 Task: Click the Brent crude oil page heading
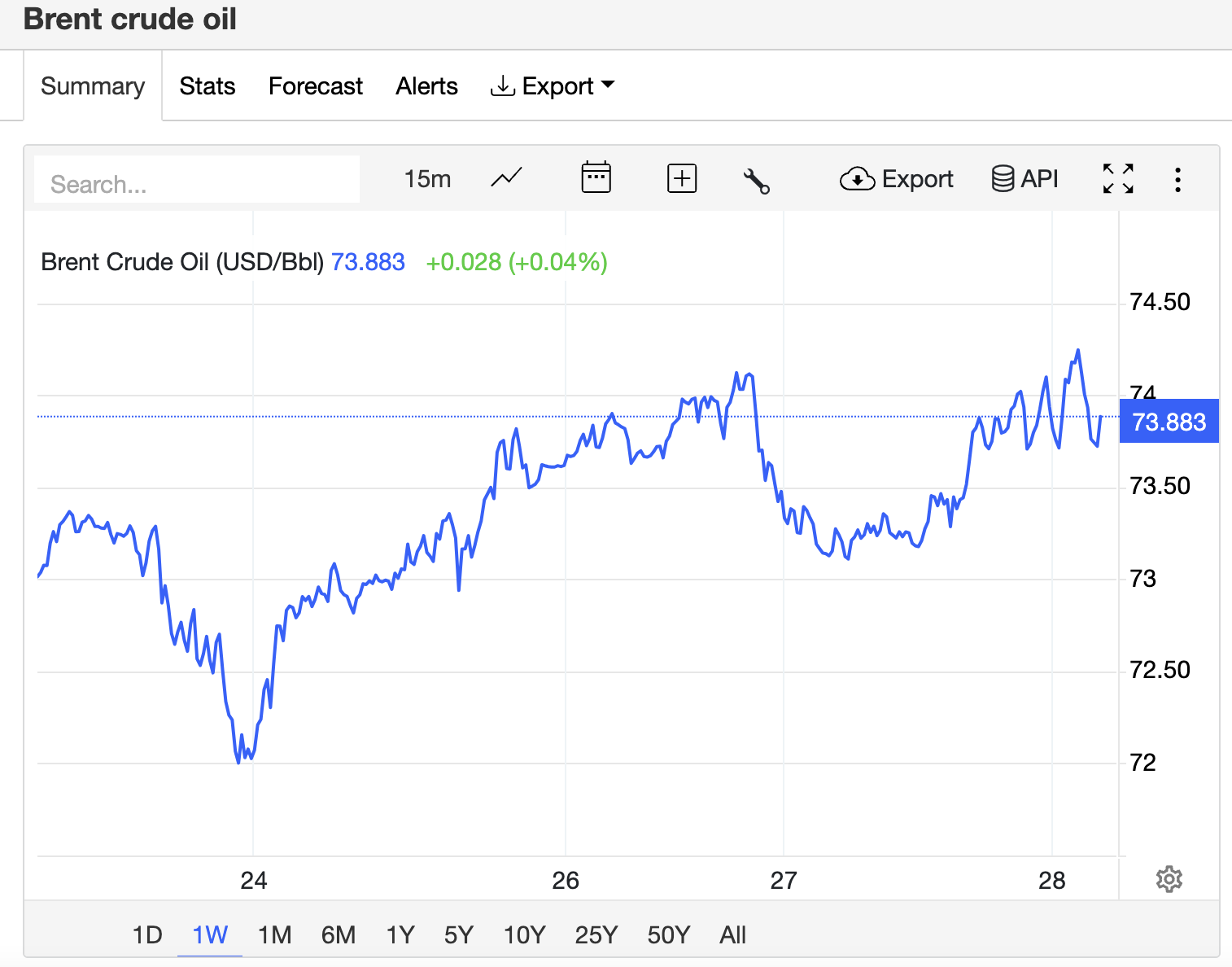pyautogui.click(x=130, y=19)
